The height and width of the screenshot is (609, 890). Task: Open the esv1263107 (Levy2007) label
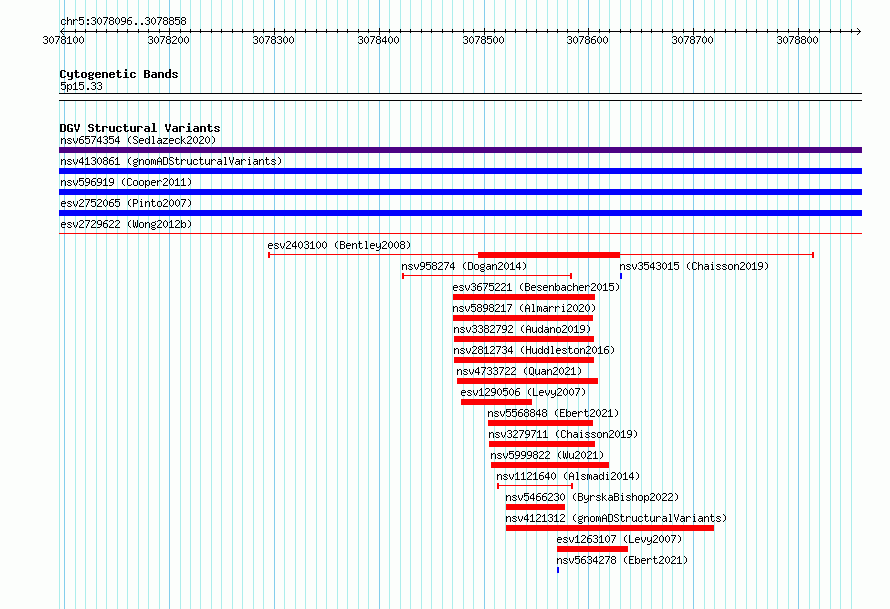point(619,539)
